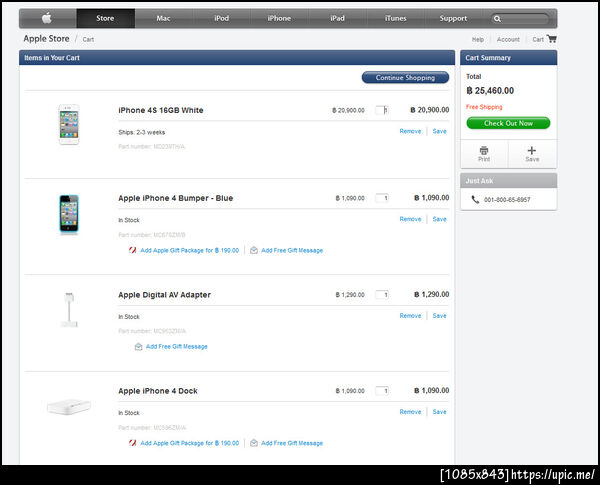Click the Apple Store breadcrumb link
The height and width of the screenshot is (485, 600).
point(46,39)
